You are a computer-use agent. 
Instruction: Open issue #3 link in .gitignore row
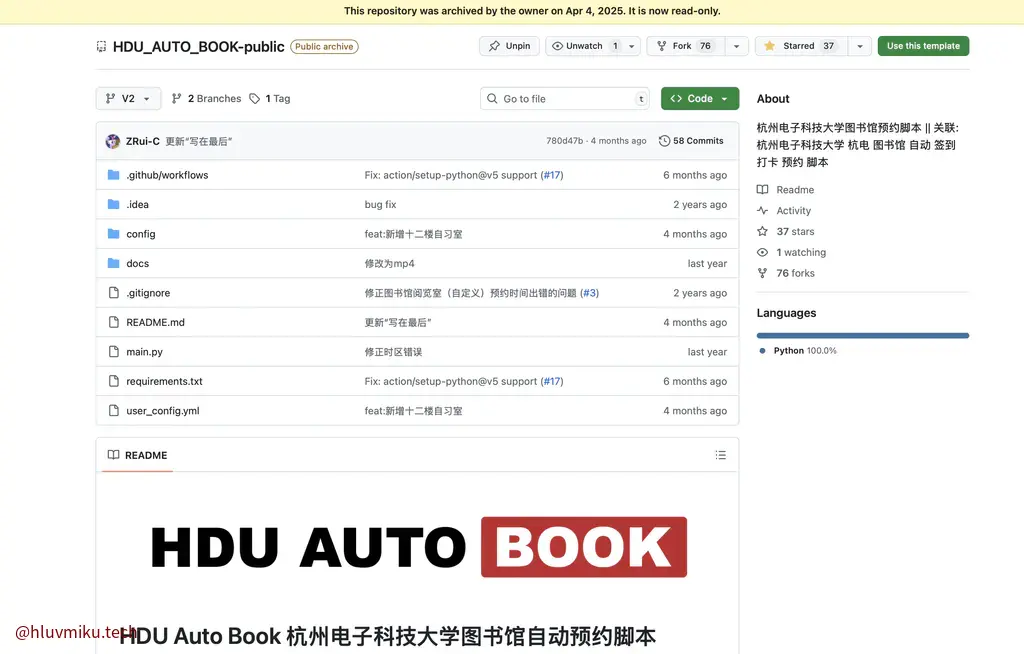pos(590,293)
